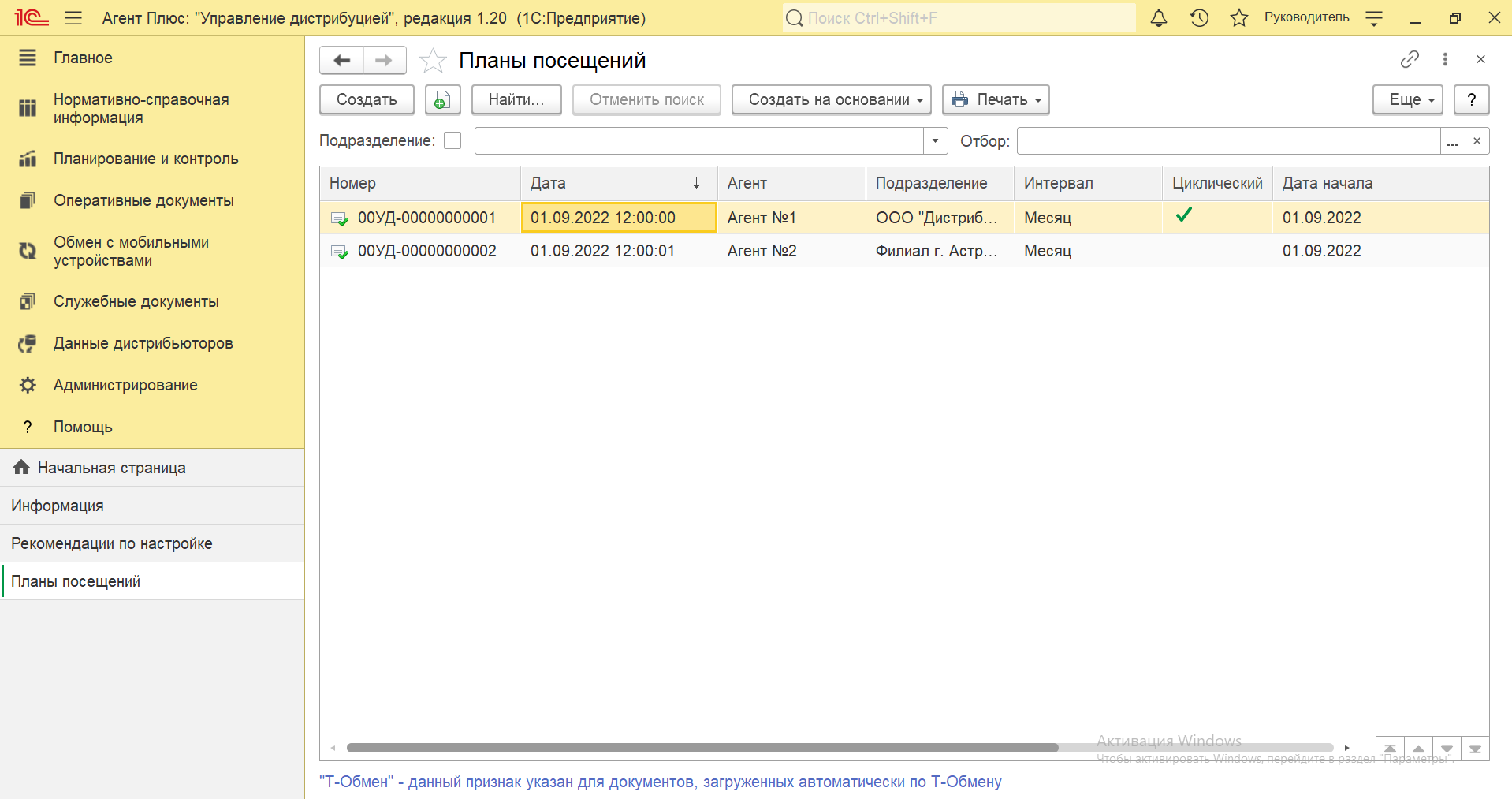
Task: Select Агент №1 cell
Action: tap(791, 218)
